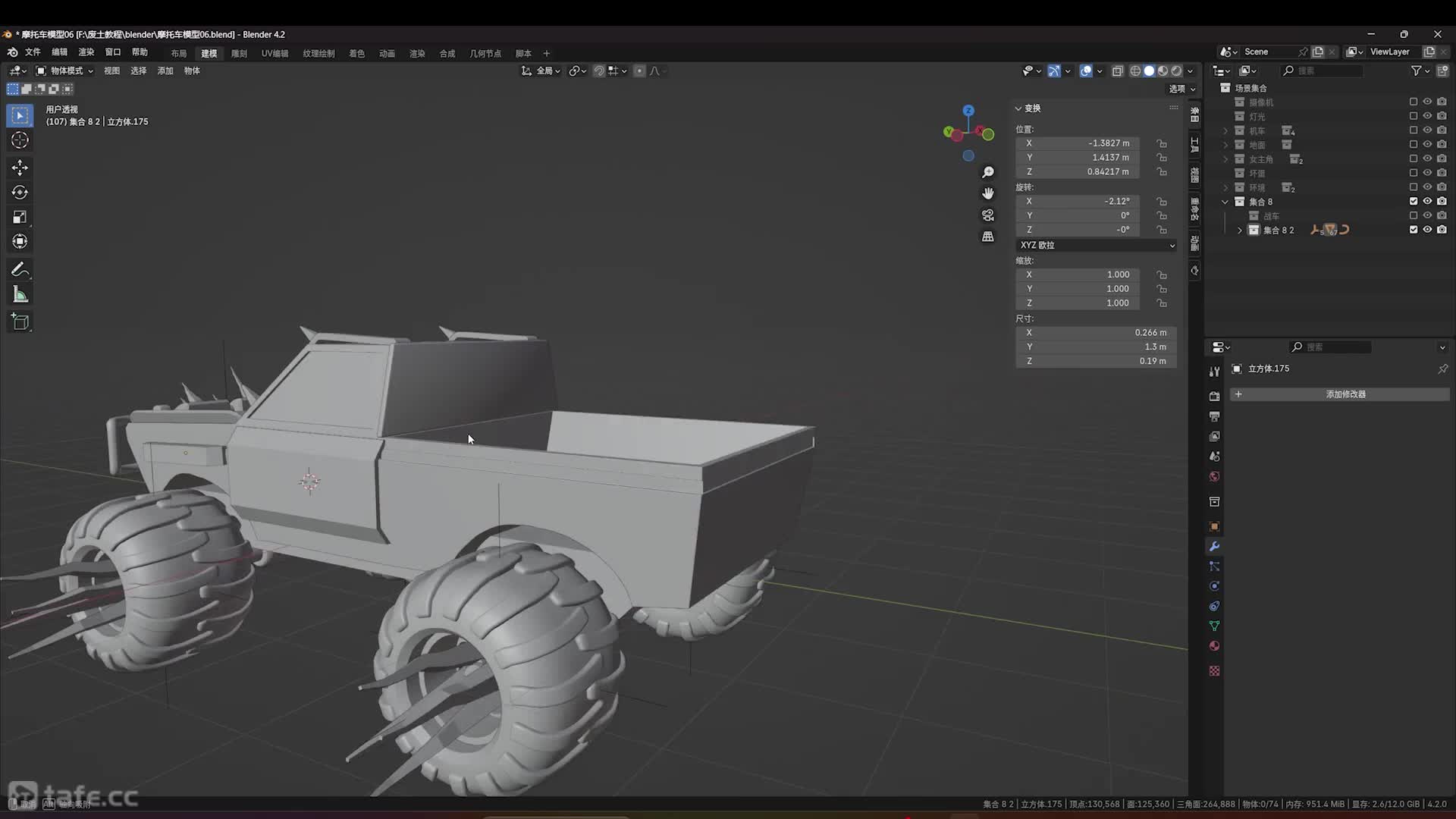
Task: Click the dimensions Y 1.3 m field
Action: click(x=1097, y=347)
